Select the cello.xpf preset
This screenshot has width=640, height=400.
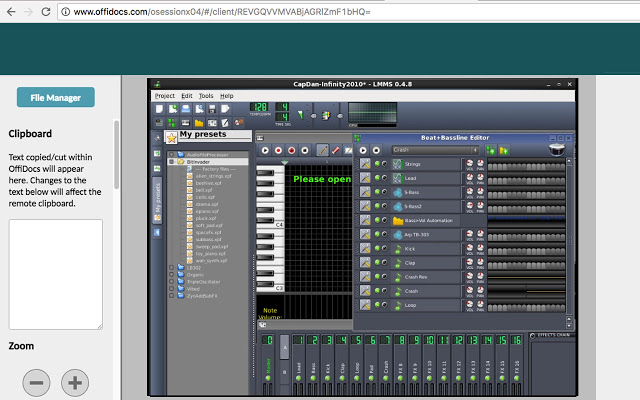click(x=205, y=197)
